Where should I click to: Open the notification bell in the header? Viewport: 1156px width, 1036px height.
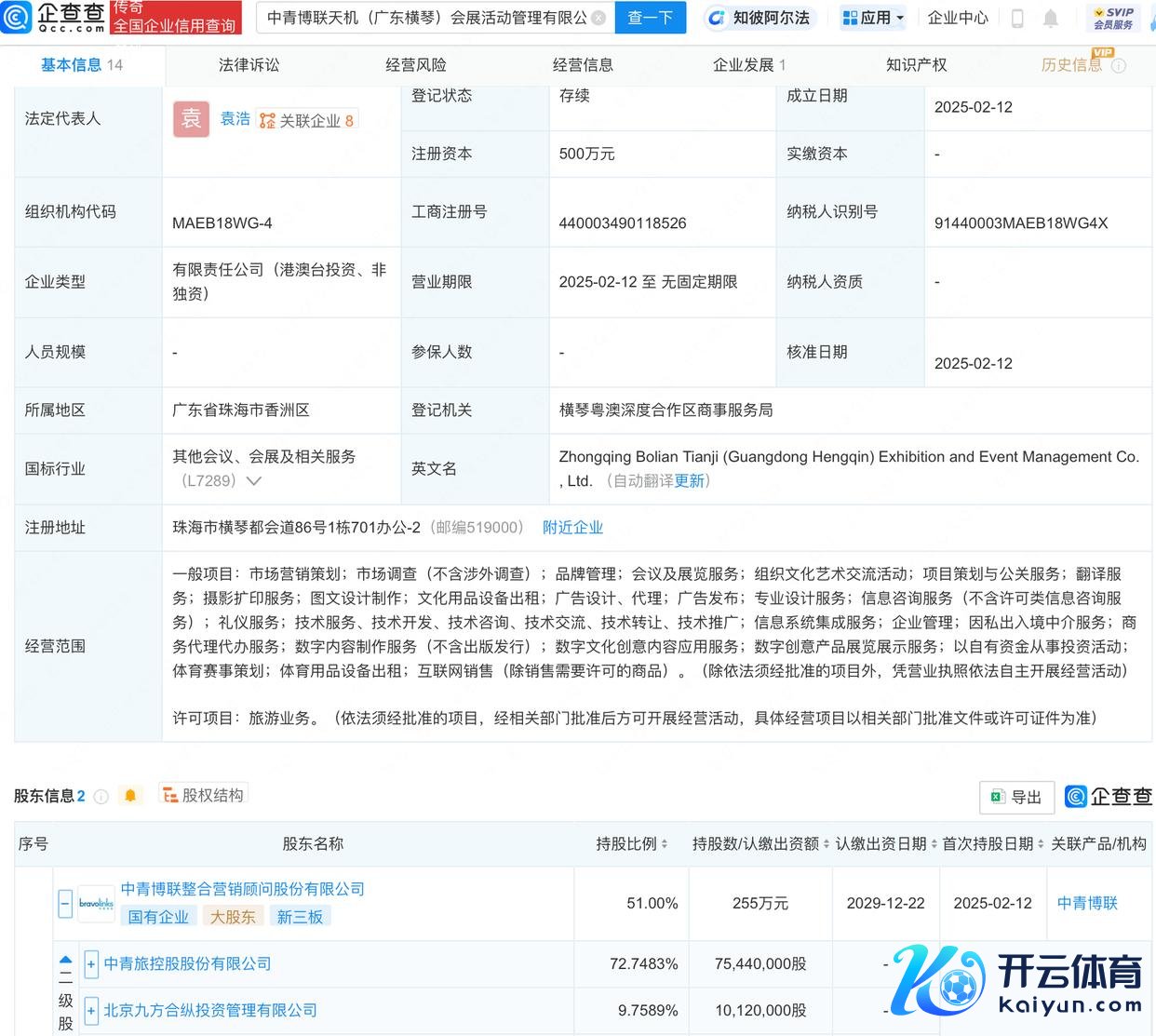tap(1050, 18)
